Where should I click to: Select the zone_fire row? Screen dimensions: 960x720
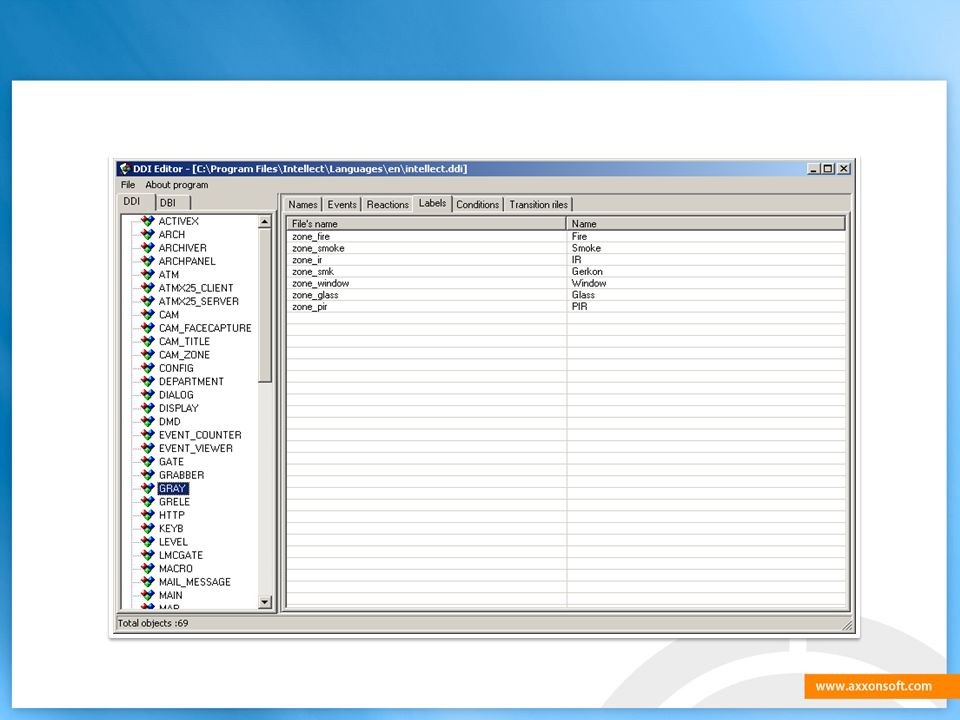[566, 236]
